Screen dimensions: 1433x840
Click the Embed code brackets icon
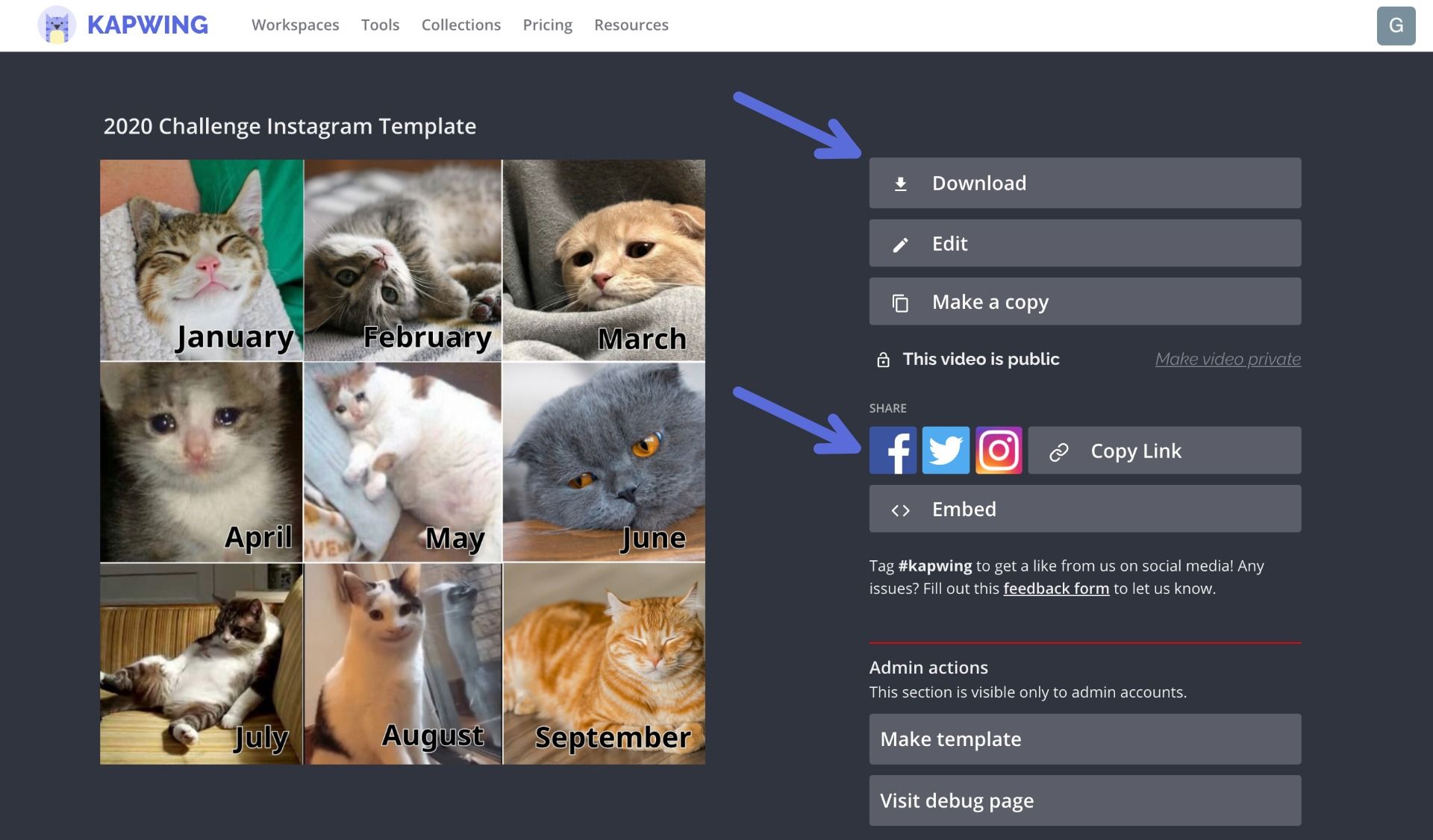click(901, 510)
